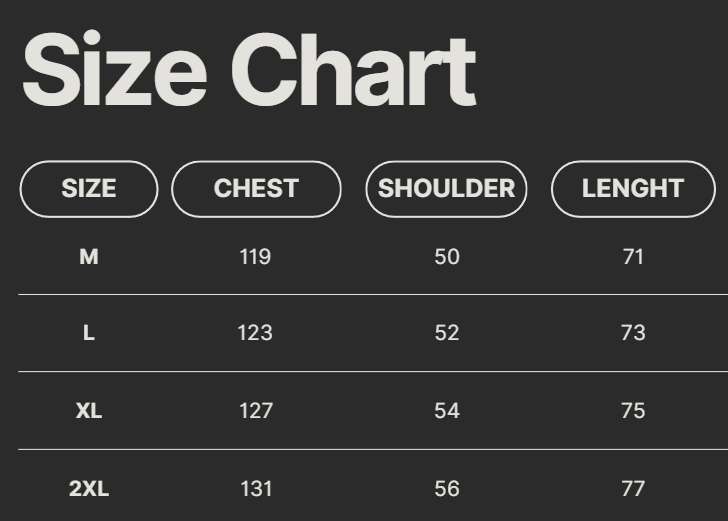Click shoulder value 54
Viewport: 728px width, 521px height.
click(x=447, y=411)
